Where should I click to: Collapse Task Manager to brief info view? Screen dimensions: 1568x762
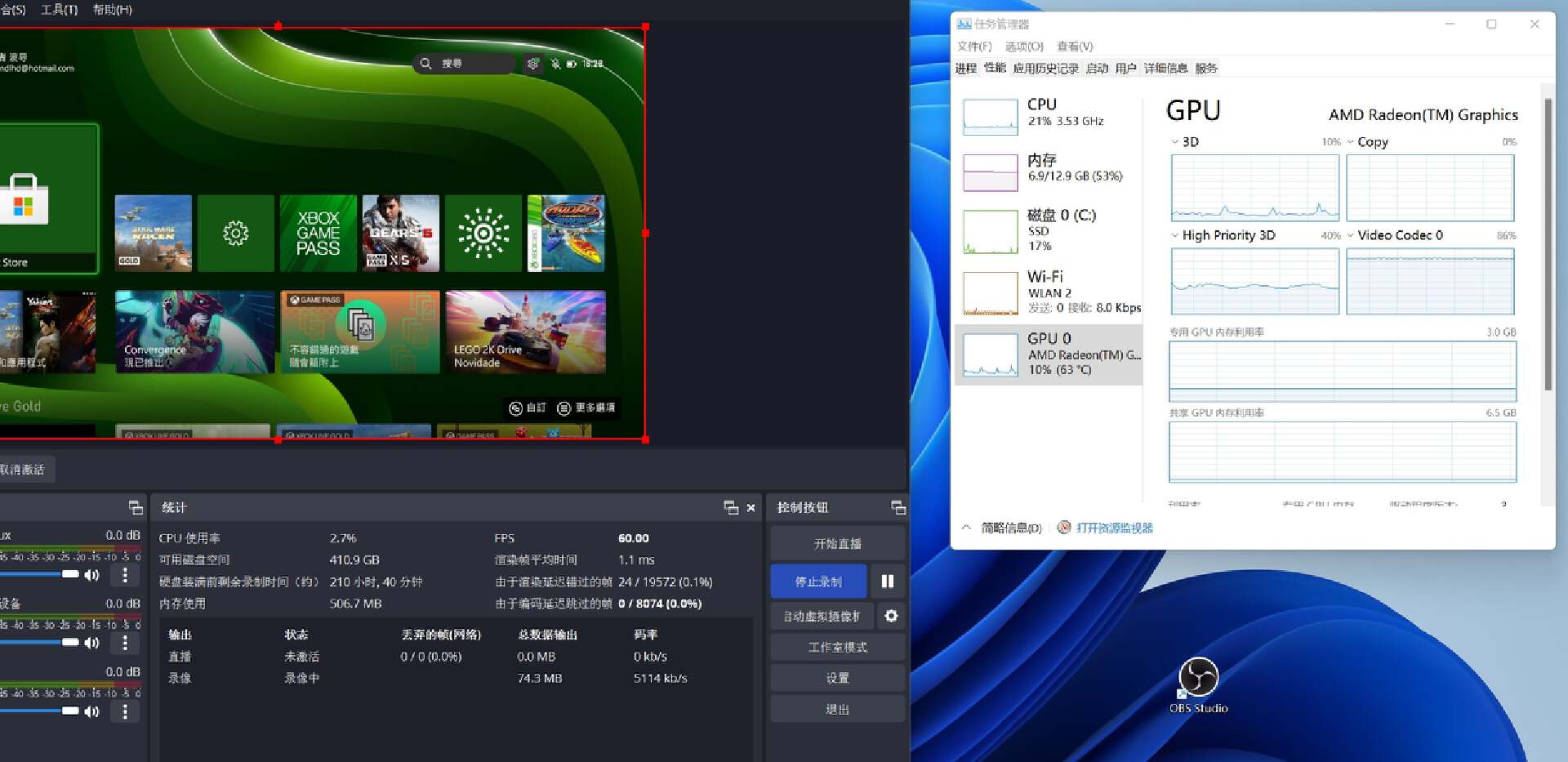pyautogui.click(x=1003, y=528)
